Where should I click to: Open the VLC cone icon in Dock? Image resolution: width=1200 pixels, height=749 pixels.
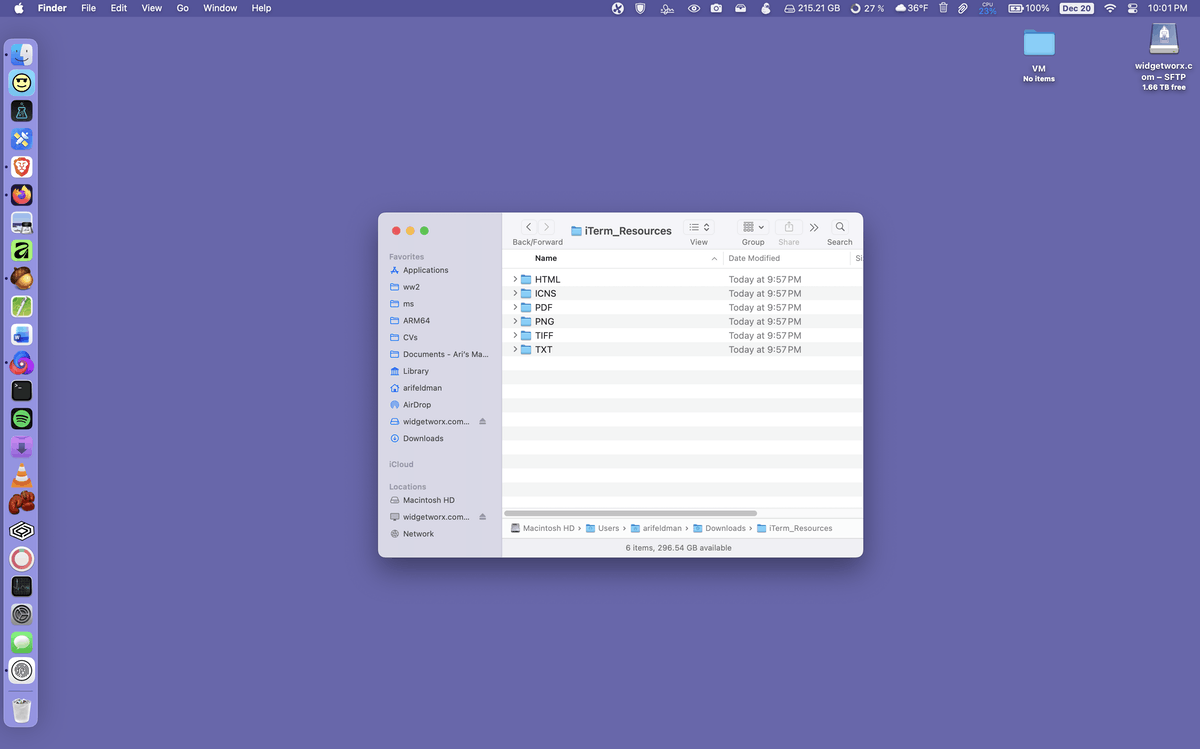(22, 475)
